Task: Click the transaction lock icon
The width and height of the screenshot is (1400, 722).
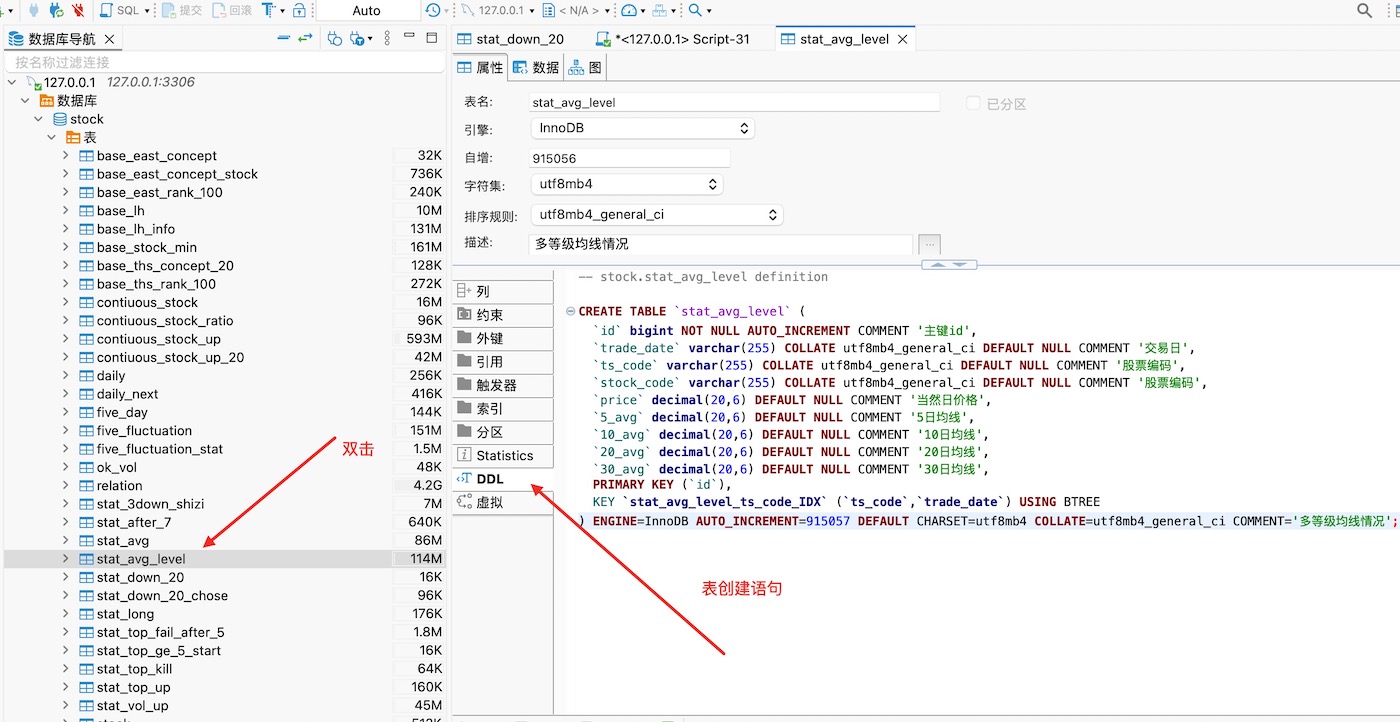Action: [x=299, y=10]
